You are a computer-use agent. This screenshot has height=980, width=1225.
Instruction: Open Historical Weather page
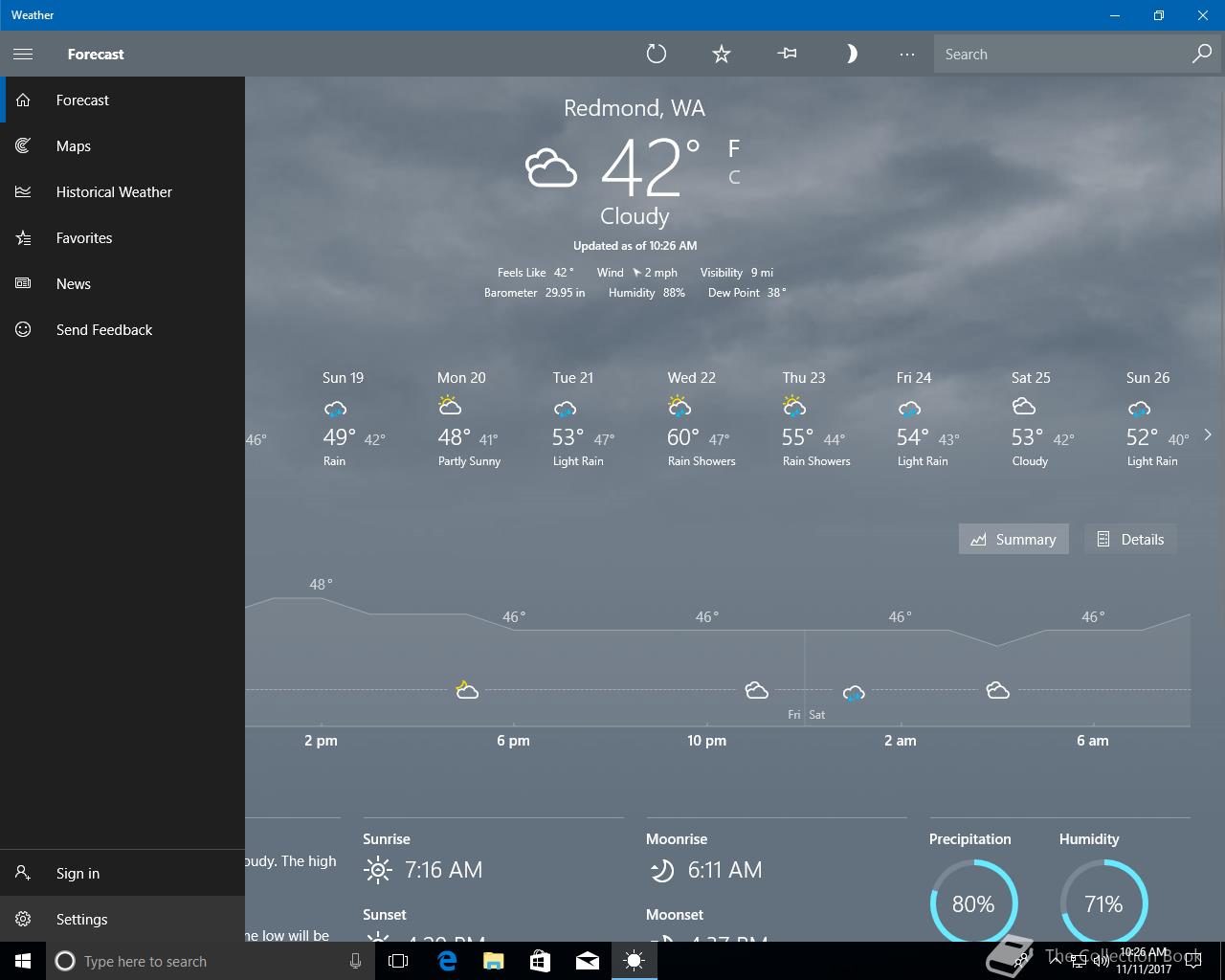tap(122, 191)
